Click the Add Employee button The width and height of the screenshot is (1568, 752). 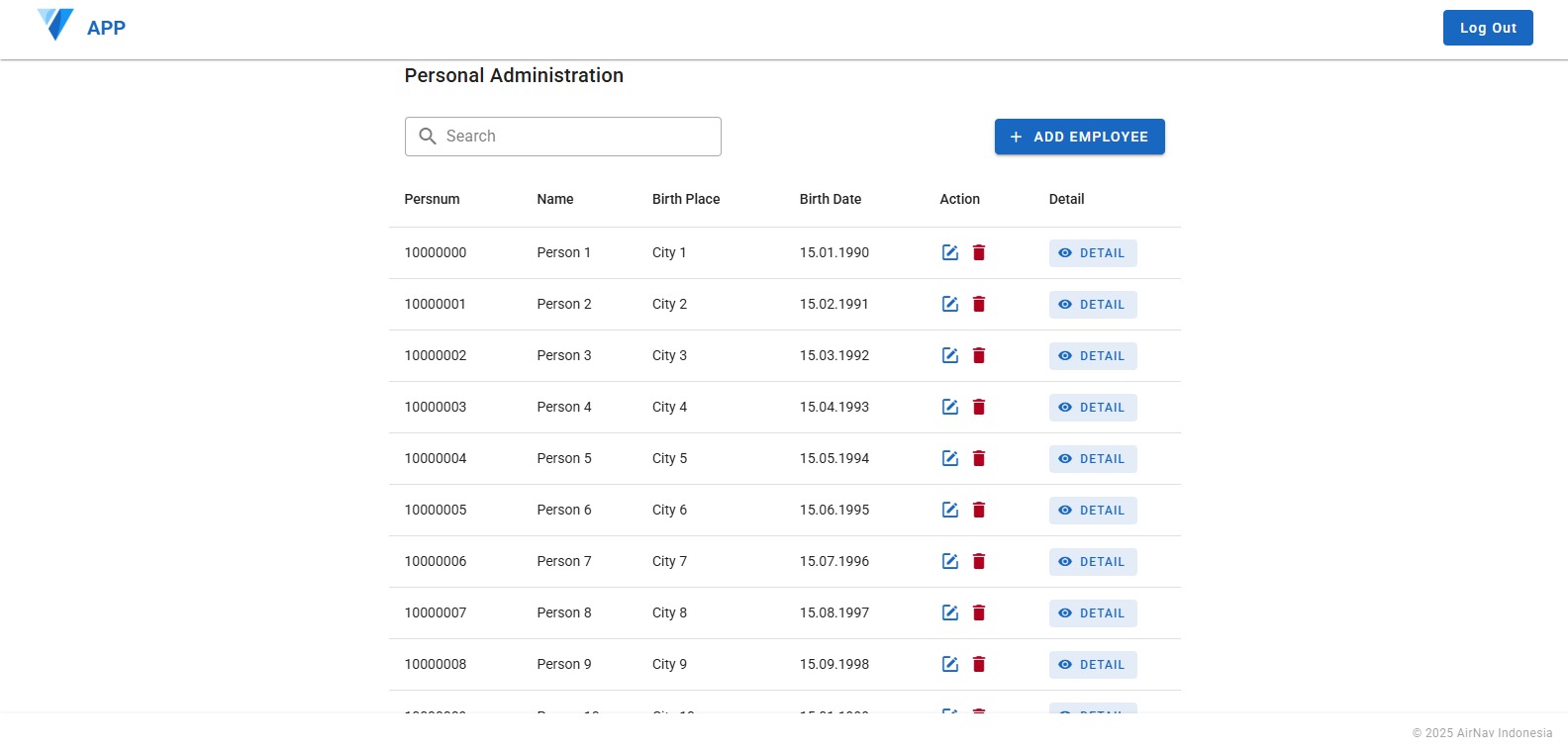(x=1079, y=137)
